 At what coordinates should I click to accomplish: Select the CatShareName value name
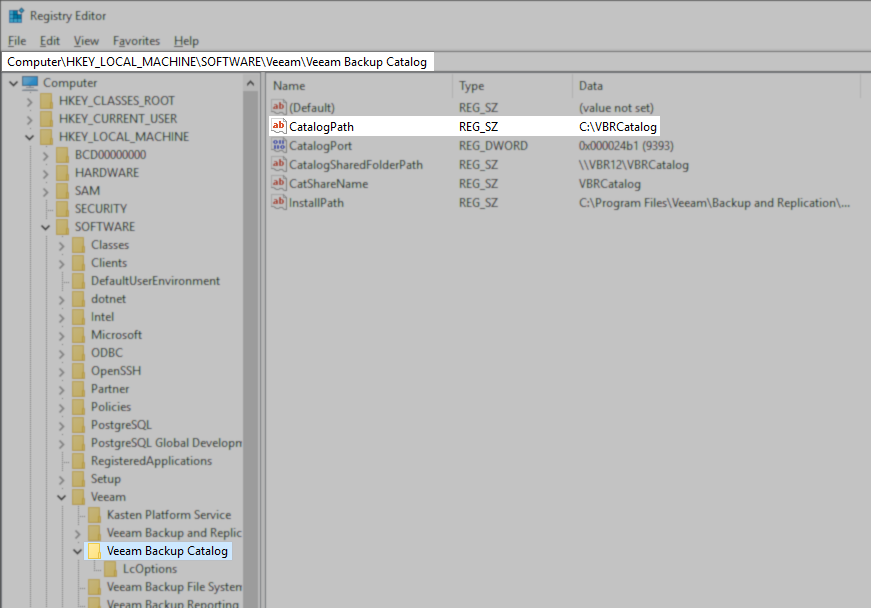pyautogui.click(x=328, y=184)
